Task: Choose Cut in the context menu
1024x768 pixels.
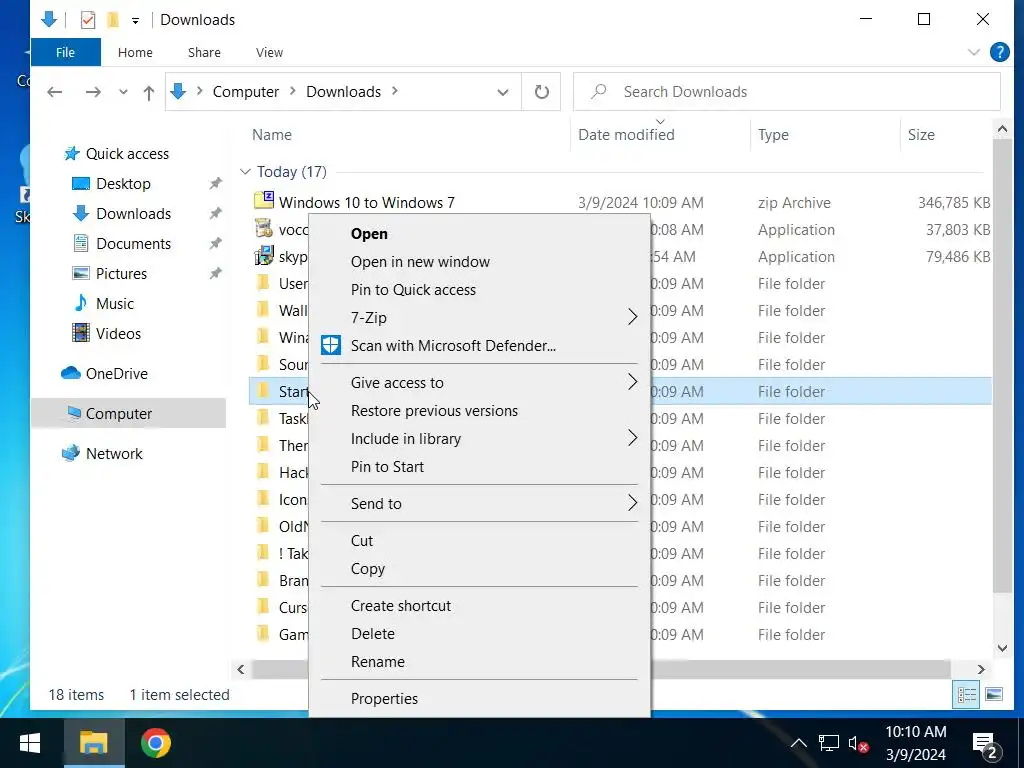Action: click(362, 541)
